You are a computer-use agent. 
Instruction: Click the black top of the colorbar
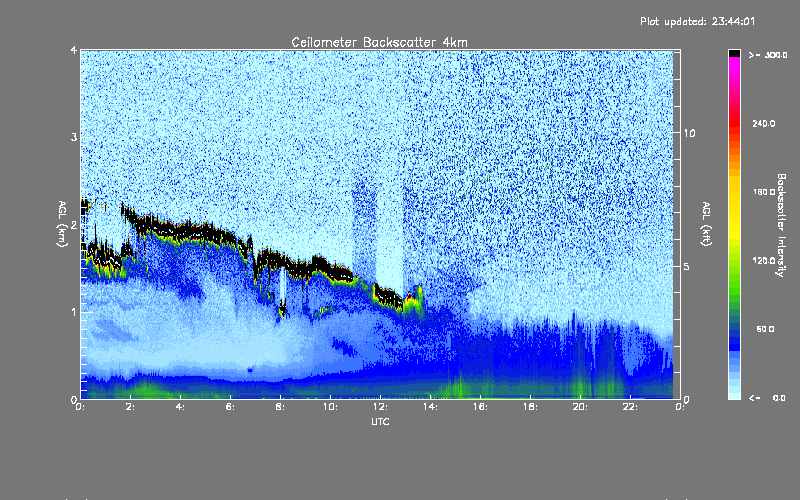tap(734, 53)
